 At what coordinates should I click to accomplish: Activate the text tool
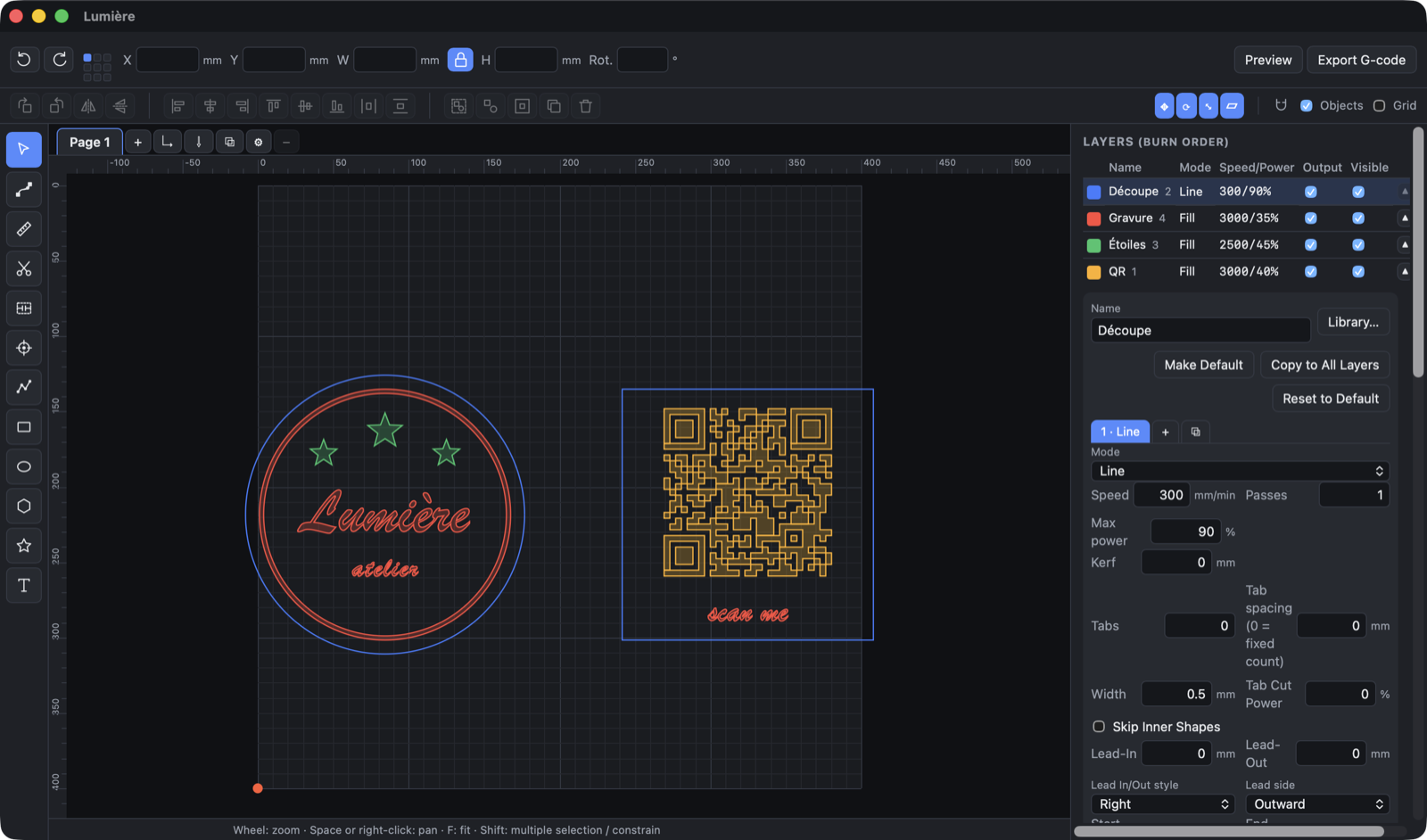point(24,585)
